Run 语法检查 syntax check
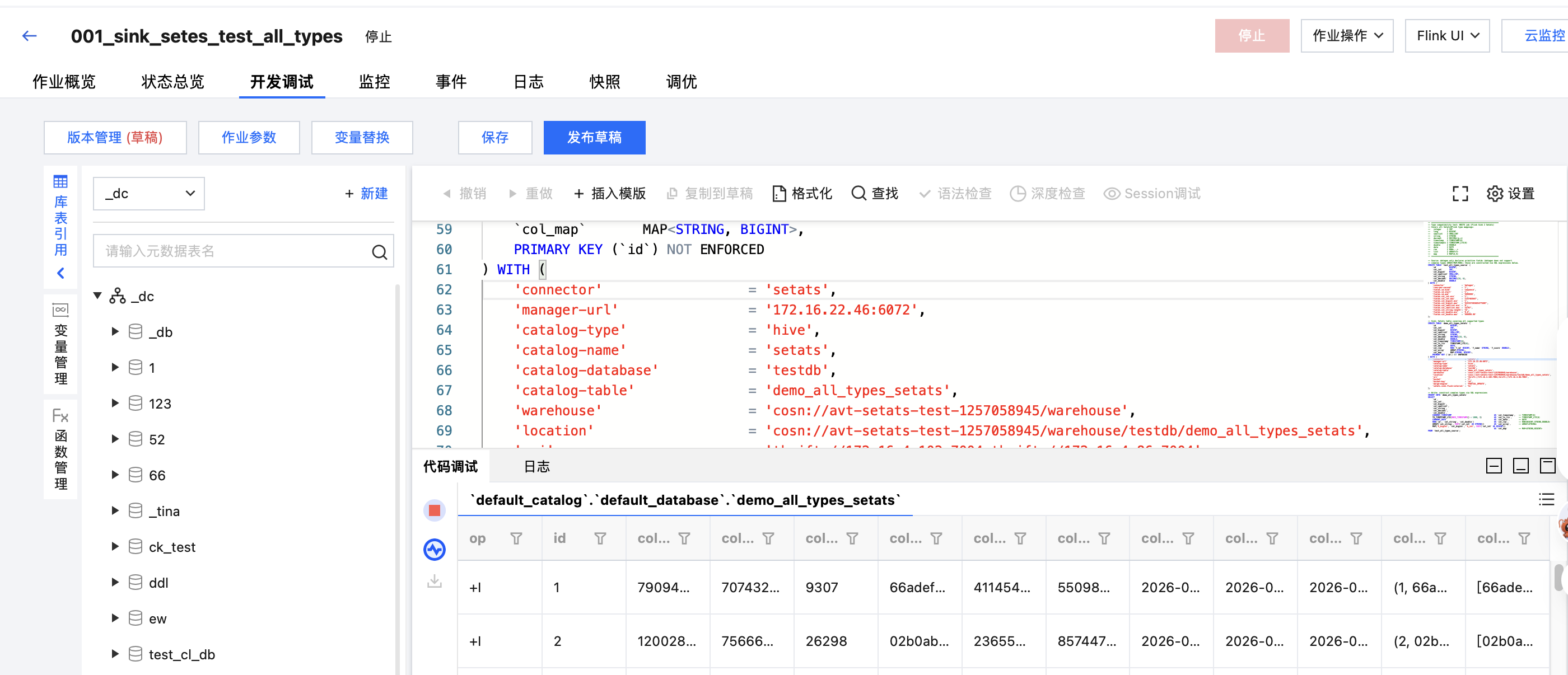 pos(955,194)
